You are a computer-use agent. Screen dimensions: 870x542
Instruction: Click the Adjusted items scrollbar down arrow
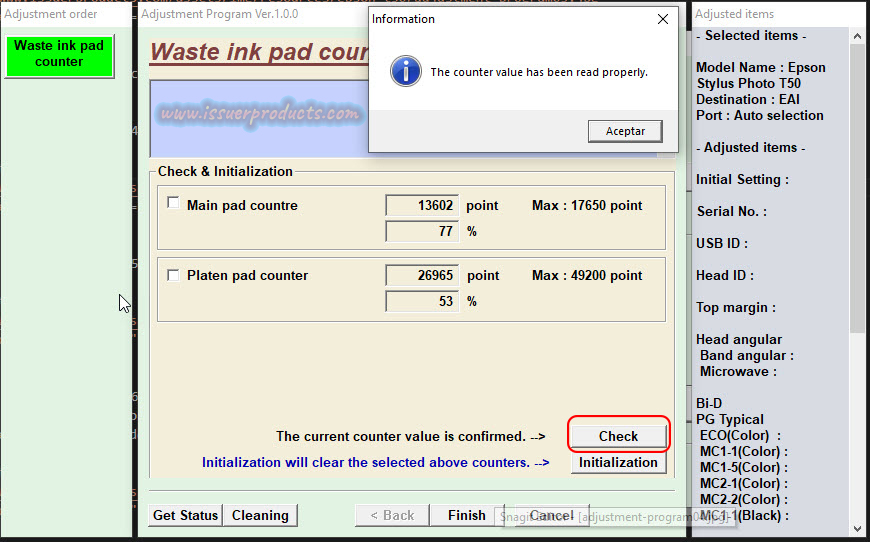pos(857,528)
